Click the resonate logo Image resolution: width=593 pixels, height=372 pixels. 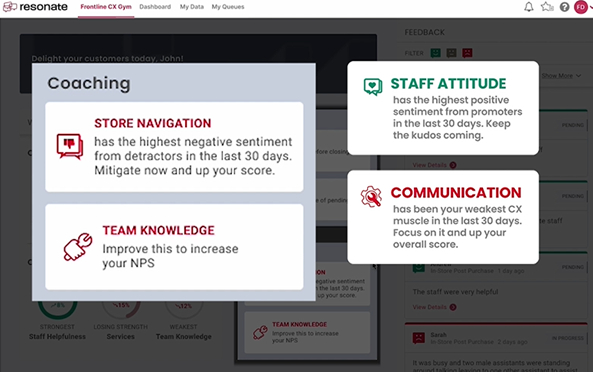[35, 7]
